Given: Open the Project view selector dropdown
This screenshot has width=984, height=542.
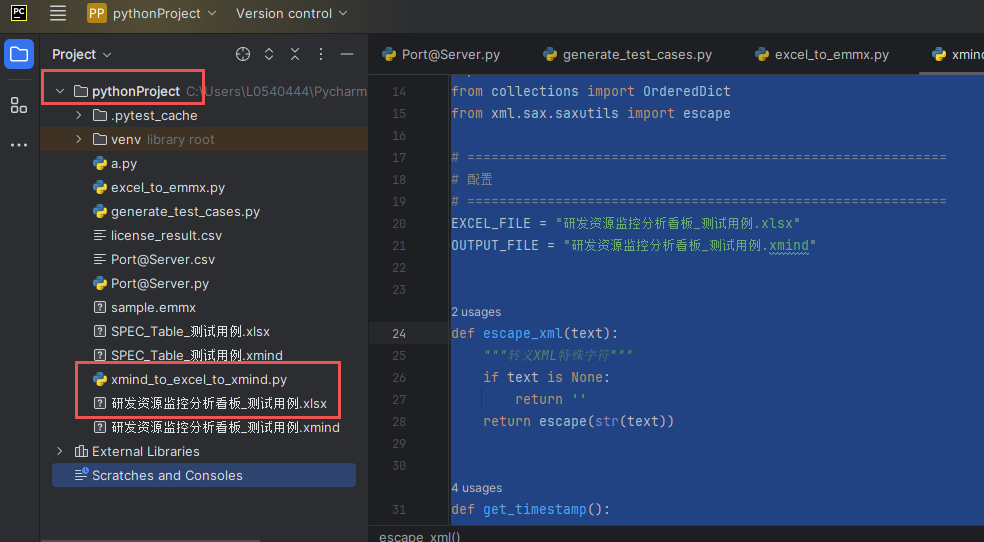Looking at the screenshot, I should tap(82, 55).
